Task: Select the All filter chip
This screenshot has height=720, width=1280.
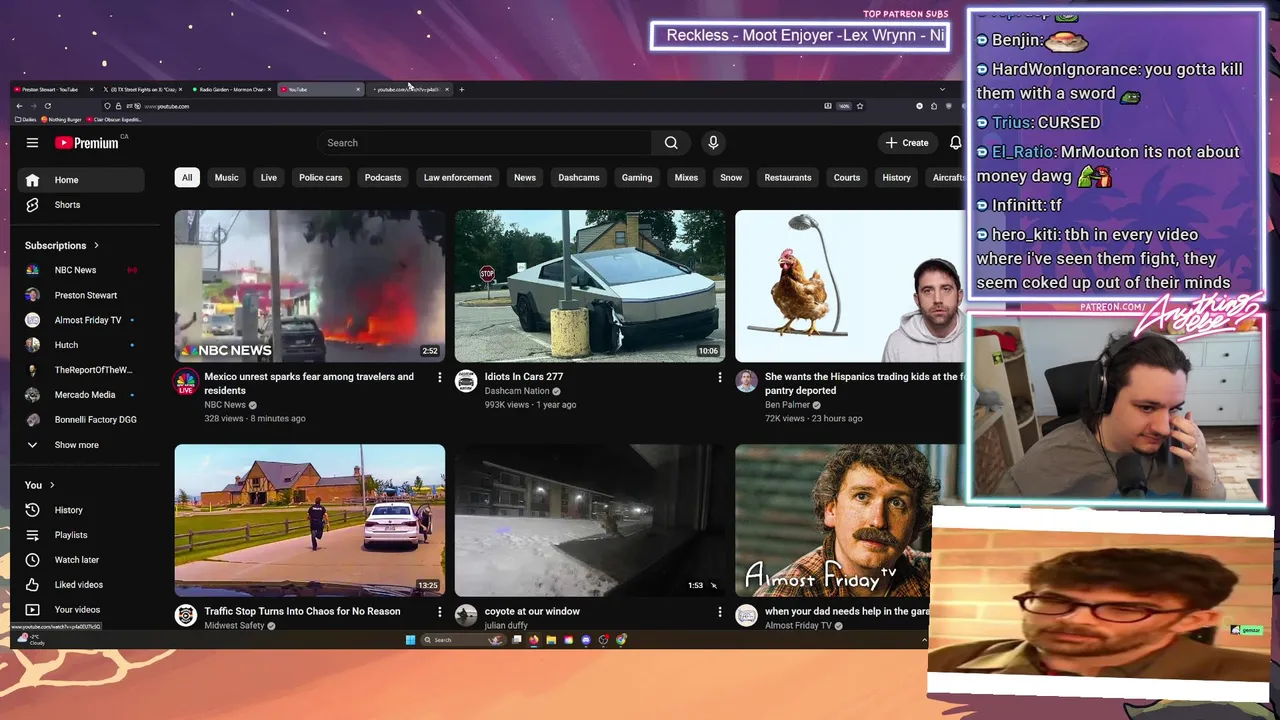Action: pyautogui.click(x=187, y=178)
